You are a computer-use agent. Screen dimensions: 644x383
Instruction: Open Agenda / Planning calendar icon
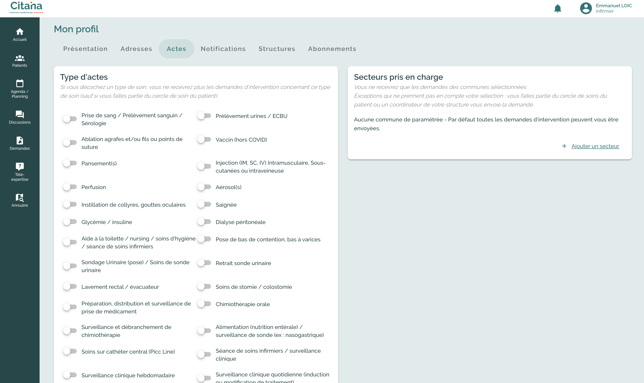(20, 83)
